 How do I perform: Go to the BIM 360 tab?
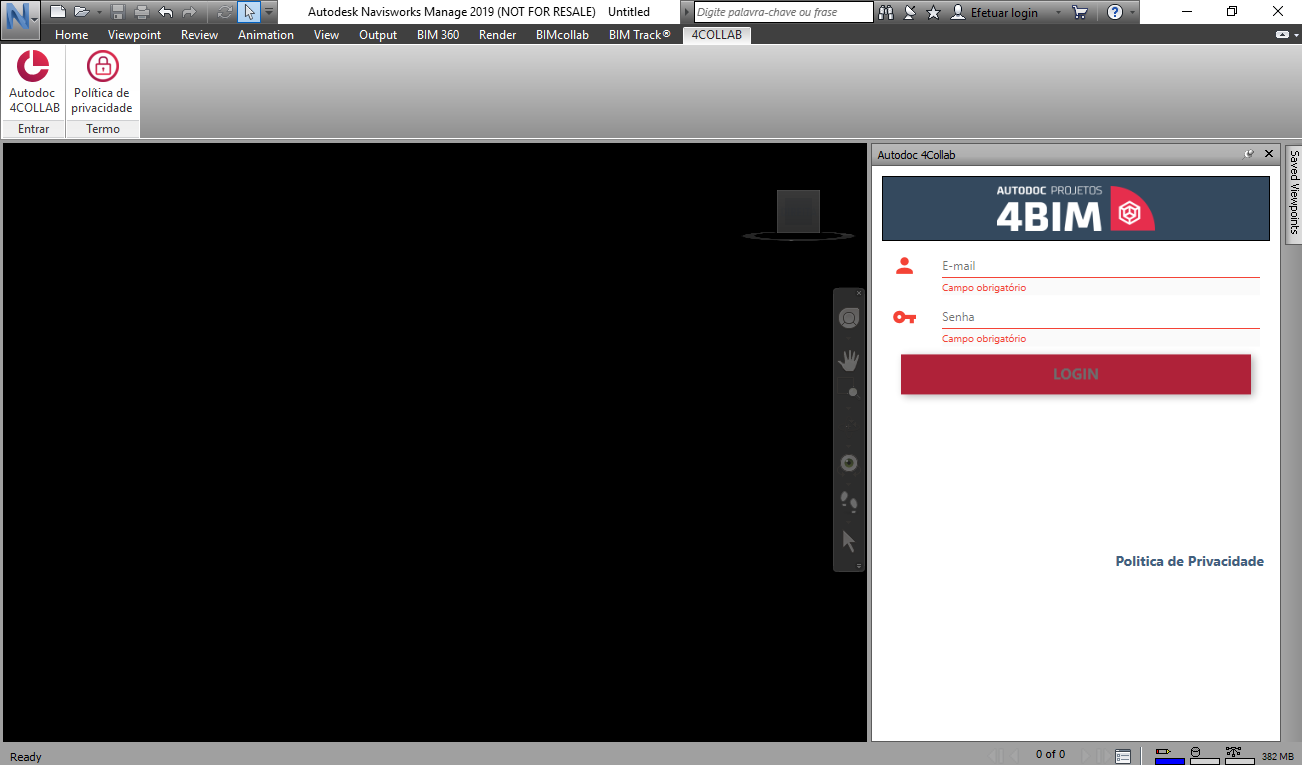click(x=438, y=35)
